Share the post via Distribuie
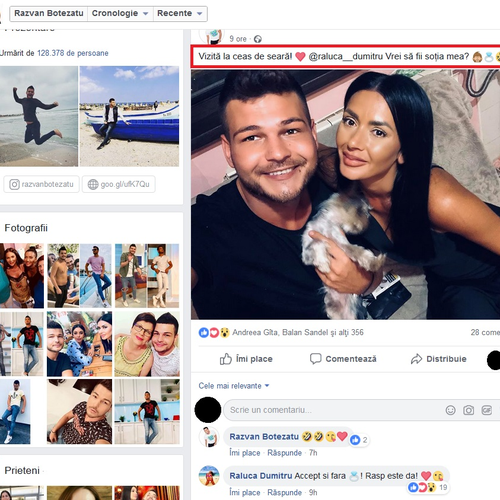Viewport: 500px width, 500px height. pyautogui.click(x=439, y=359)
